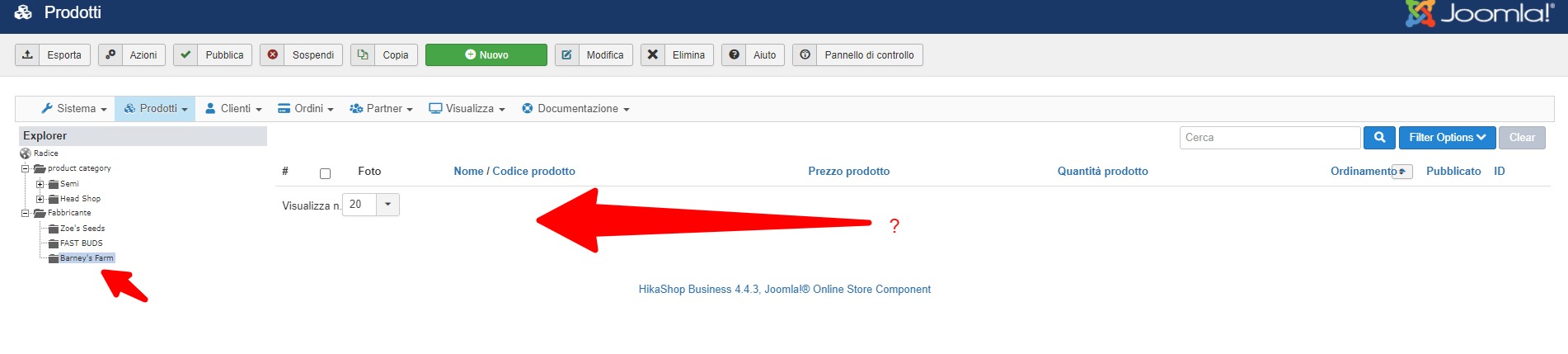
Task: Open the Prodotti menu
Action: [155, 109]
